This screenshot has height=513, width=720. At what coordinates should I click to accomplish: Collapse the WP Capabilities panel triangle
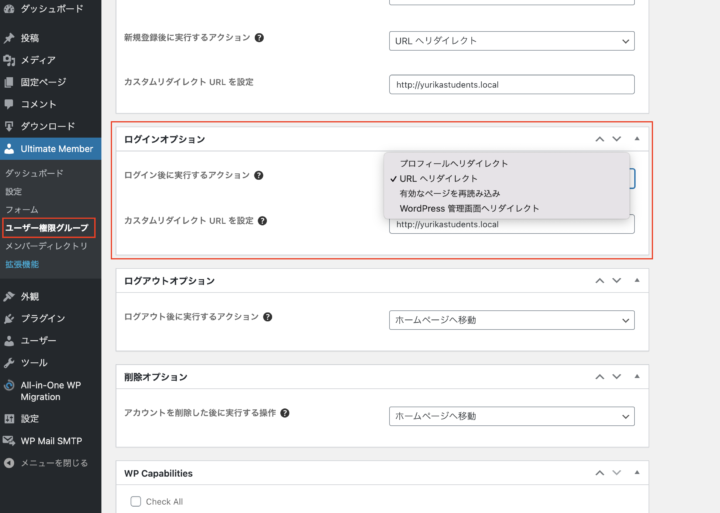[x=637, y=472]
